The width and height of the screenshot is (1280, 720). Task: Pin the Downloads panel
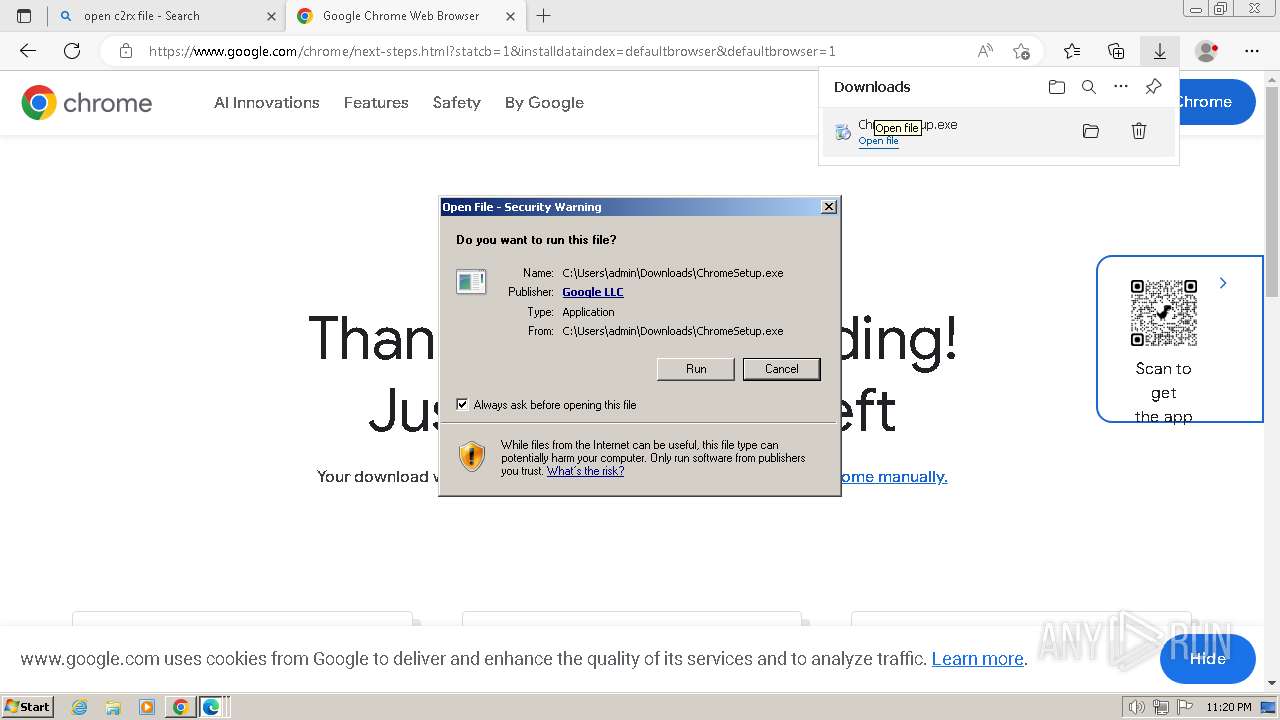[1153, 87]
